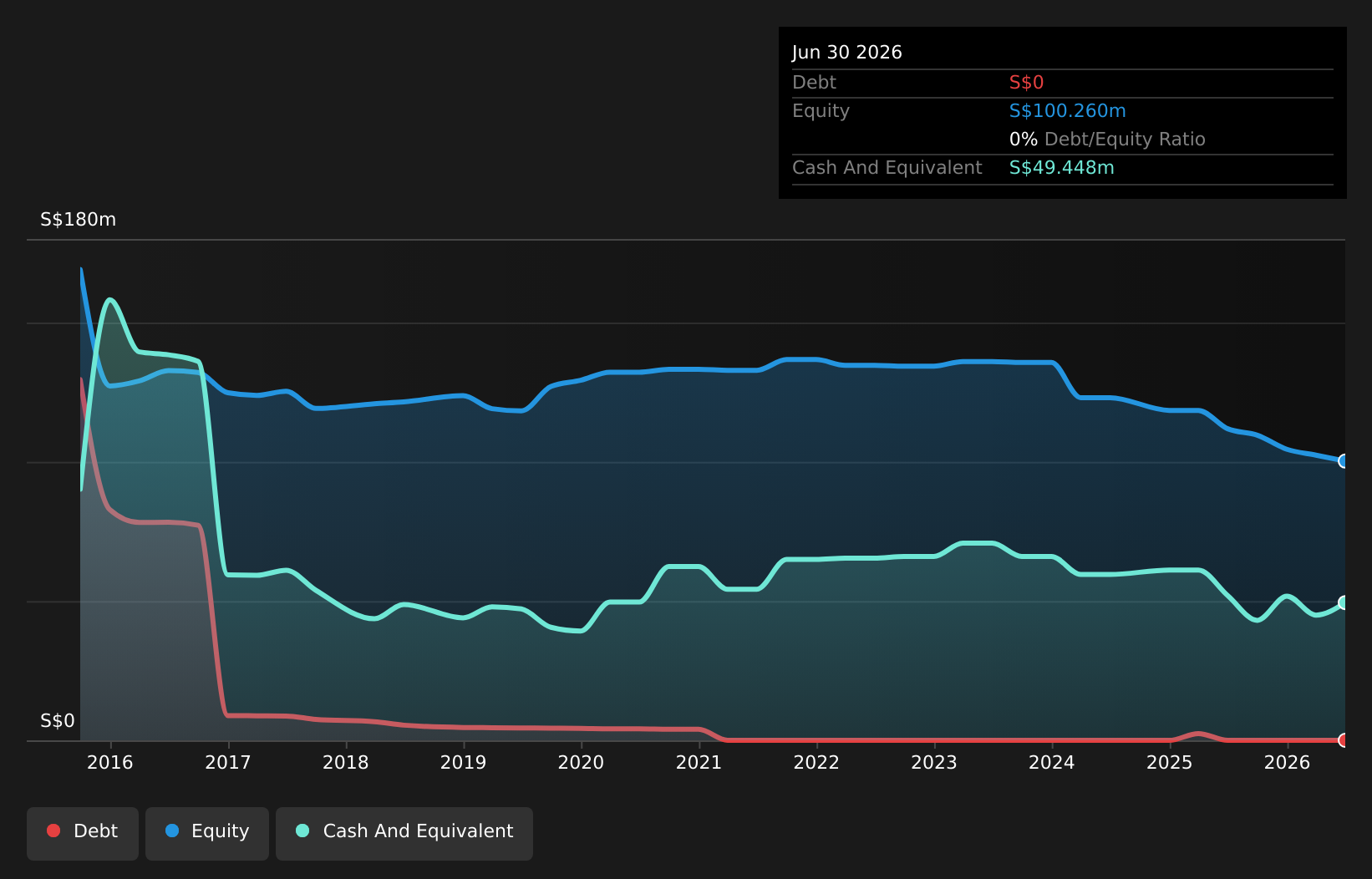
Task: Click the S$0 y-axis label
Action: coord(58,721)
